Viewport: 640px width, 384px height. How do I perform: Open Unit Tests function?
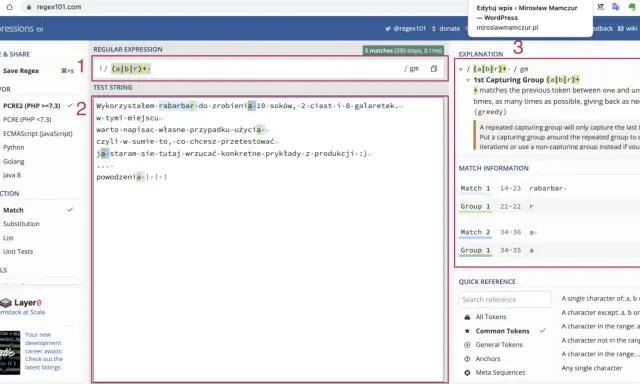(x=18, y=251)
